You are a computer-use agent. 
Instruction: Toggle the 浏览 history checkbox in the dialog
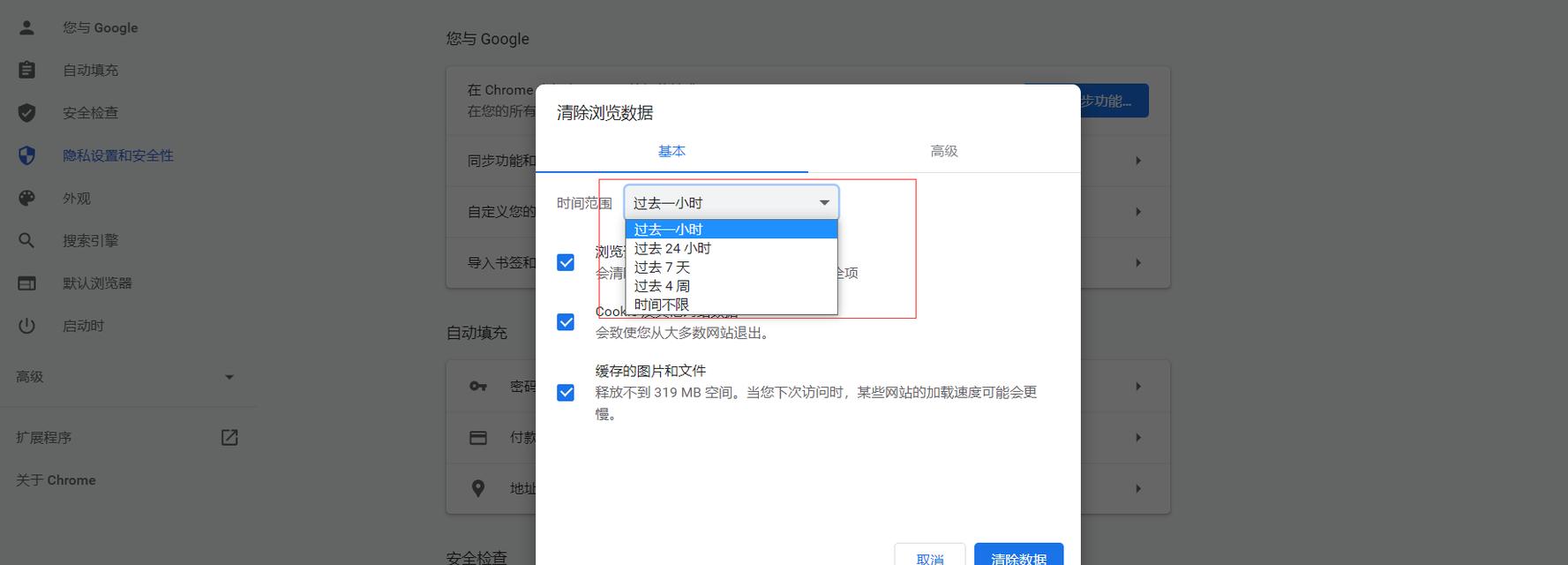pyautogui.click(x=566, y=262)
